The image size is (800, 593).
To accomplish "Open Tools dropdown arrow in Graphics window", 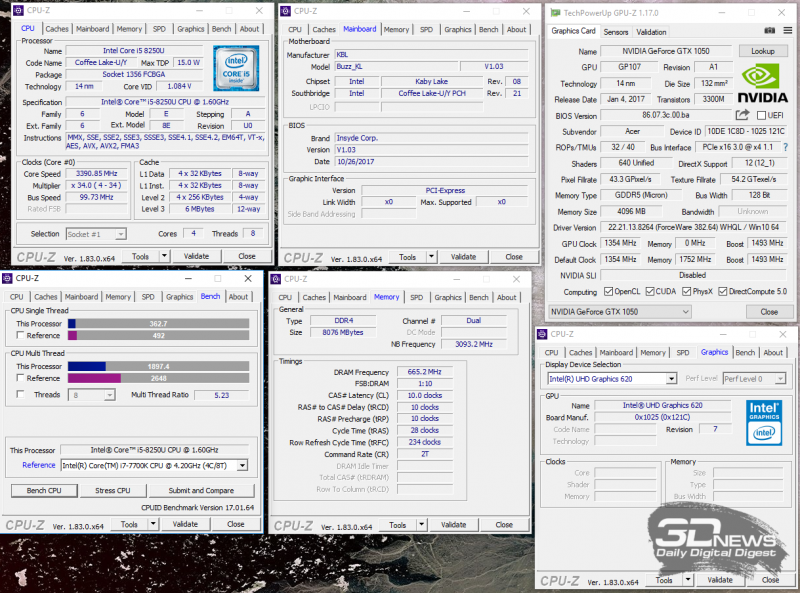I will point(688,580).
